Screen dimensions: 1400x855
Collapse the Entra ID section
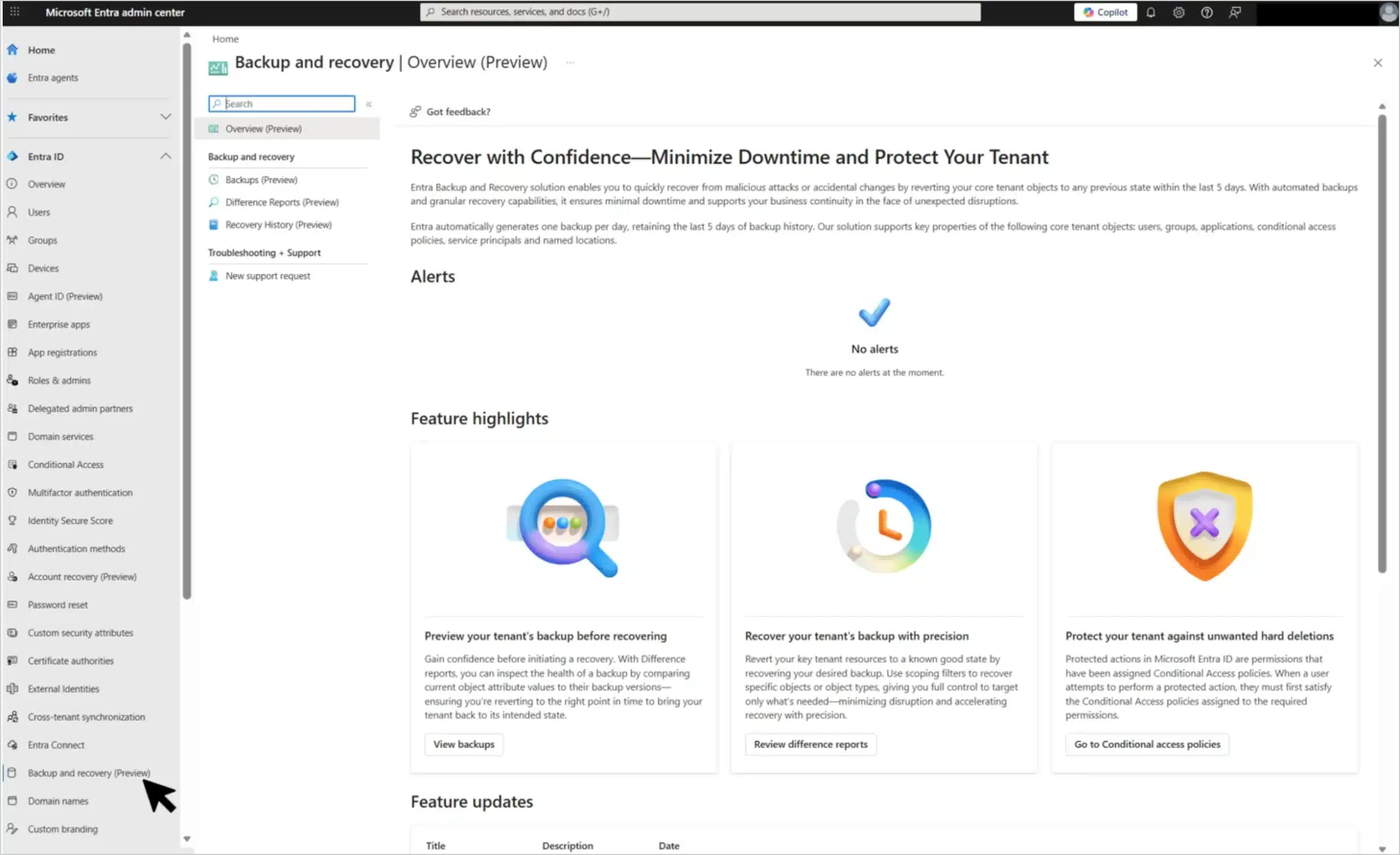pyautogui.click(x=165, y=156)
